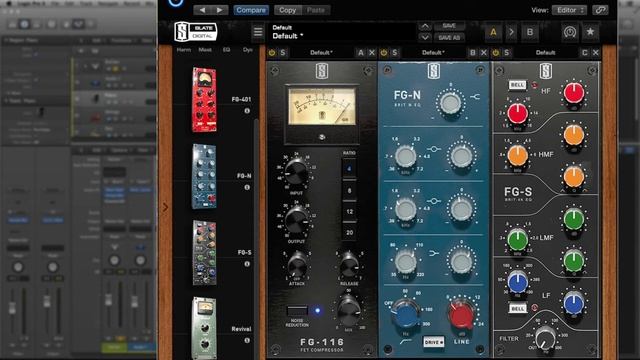Screen dimensions: 640x360
Task: Open slot C Default preset dropdown
Action: [x=545, y=53]
